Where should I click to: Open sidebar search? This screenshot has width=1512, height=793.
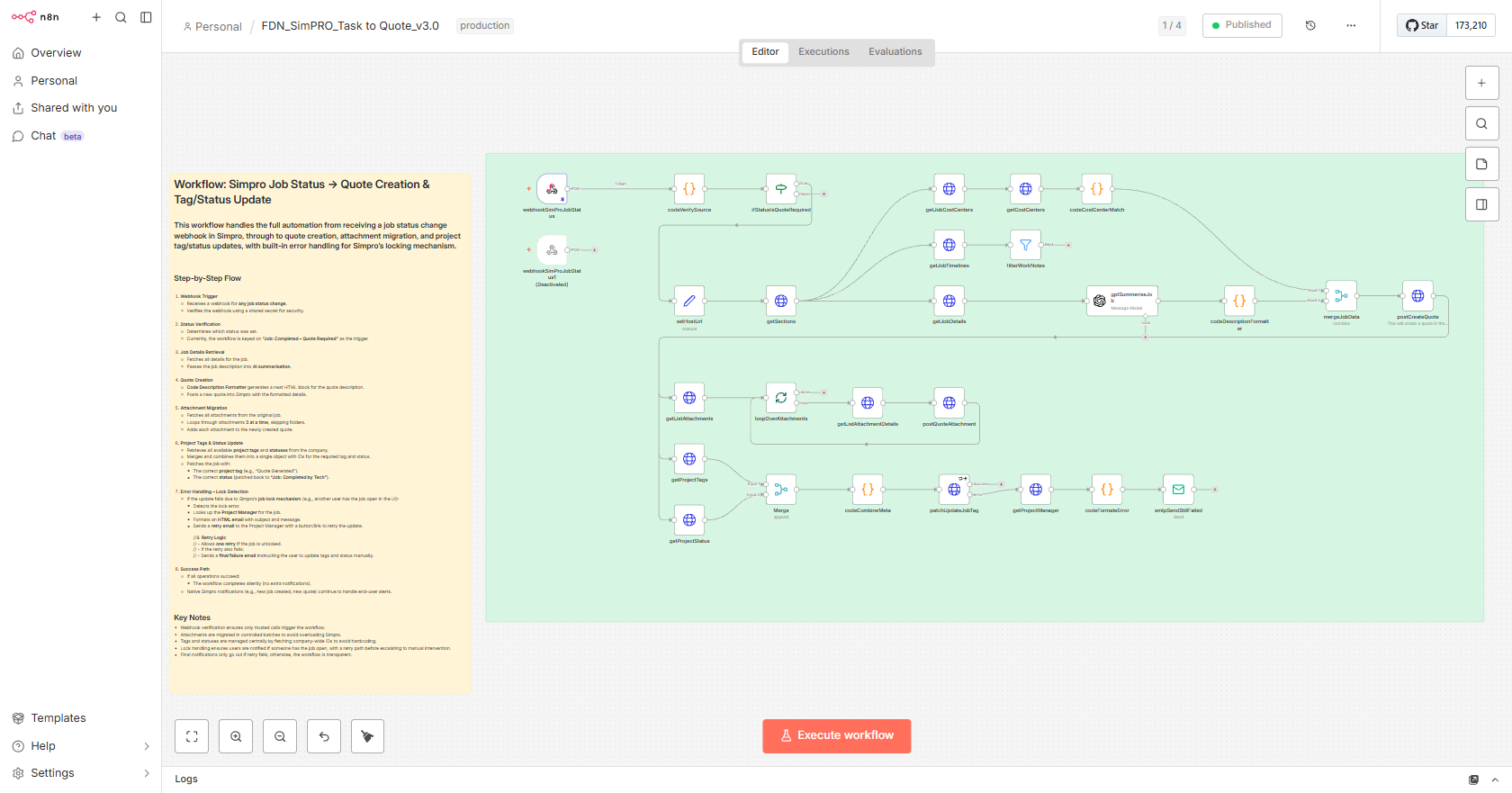tap(121, 17)
